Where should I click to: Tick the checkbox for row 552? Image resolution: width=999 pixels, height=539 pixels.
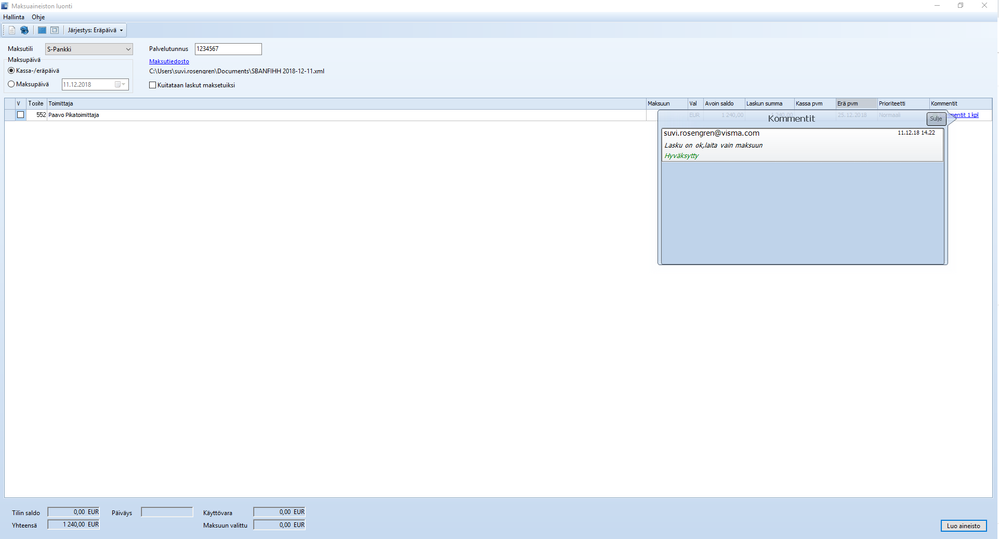tap(20, 115)
